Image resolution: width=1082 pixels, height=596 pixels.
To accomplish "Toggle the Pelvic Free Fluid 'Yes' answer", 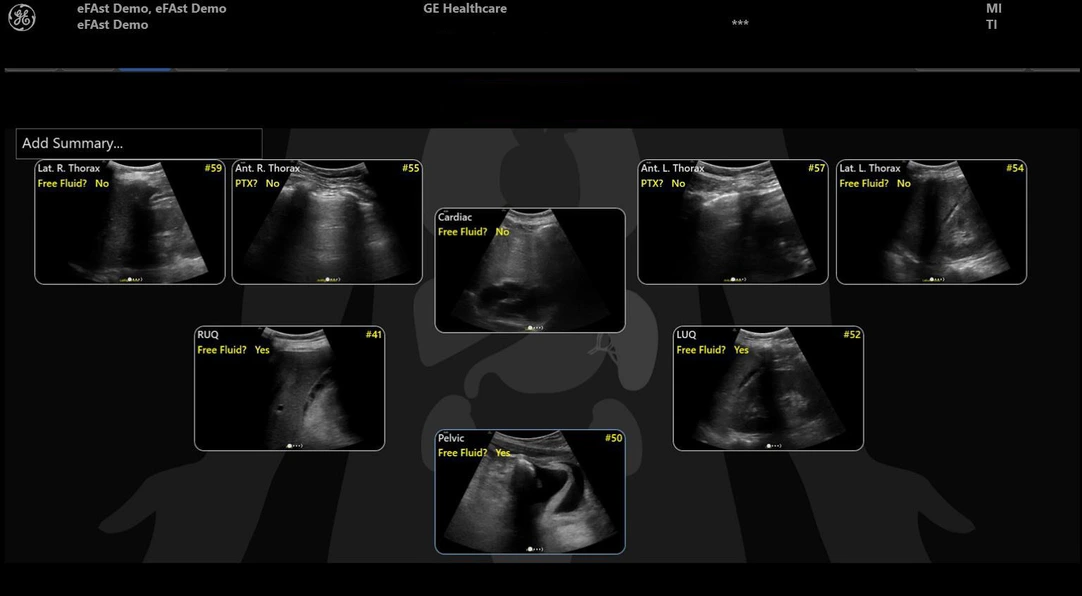I will (503, 453).
